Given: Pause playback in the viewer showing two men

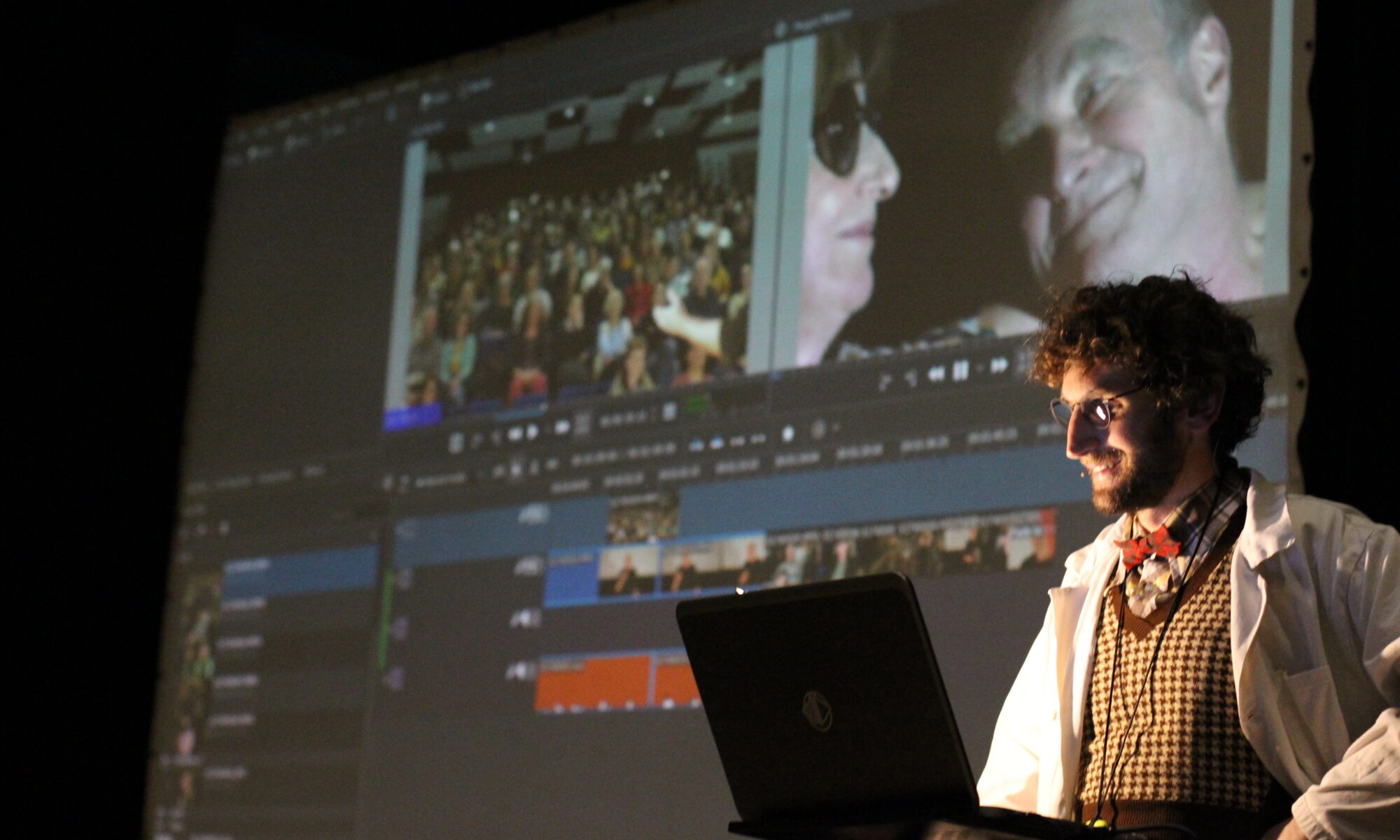Looking at the screenshot, I should pos(960,372).
